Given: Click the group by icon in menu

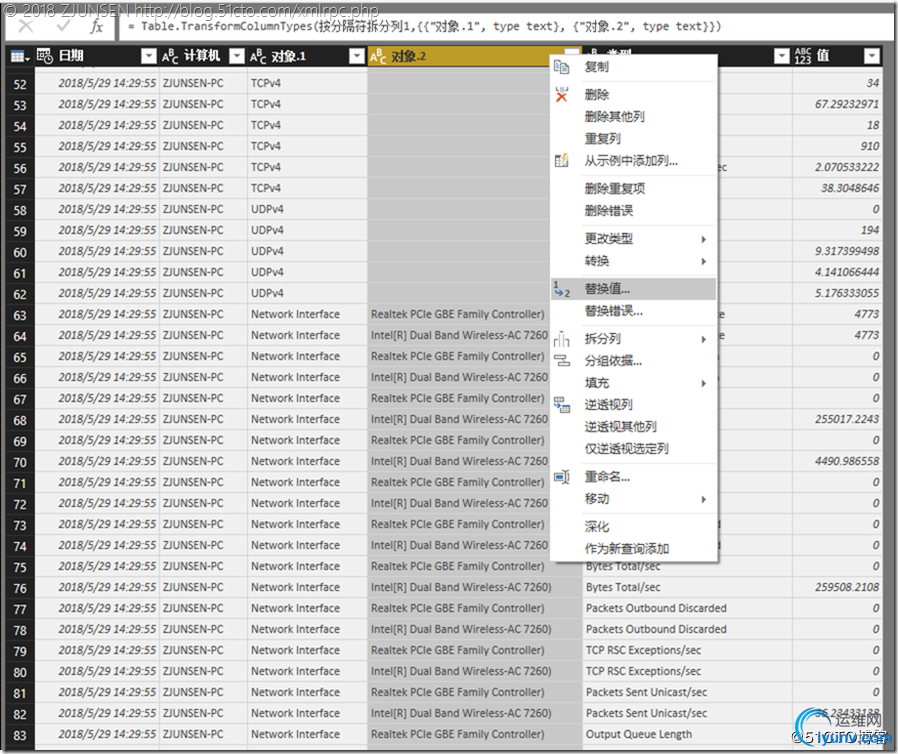Looking at the screenshot, I should click(x=561, y=361).
